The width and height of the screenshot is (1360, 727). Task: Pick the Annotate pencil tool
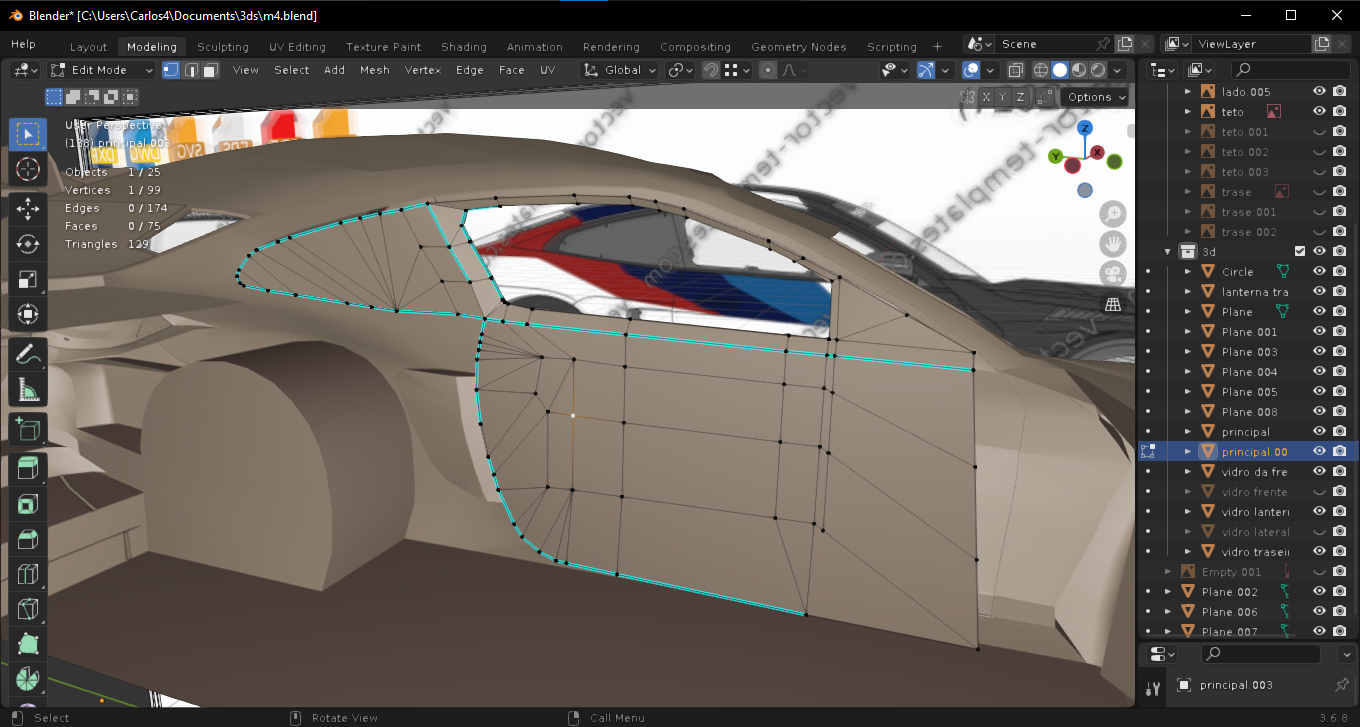coord(27,353)
